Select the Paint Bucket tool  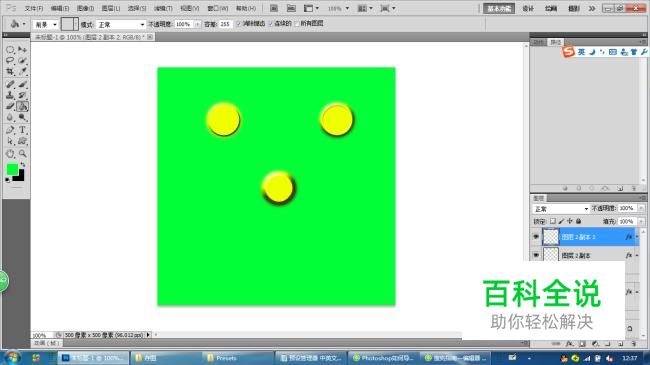[x=22, y=106]
